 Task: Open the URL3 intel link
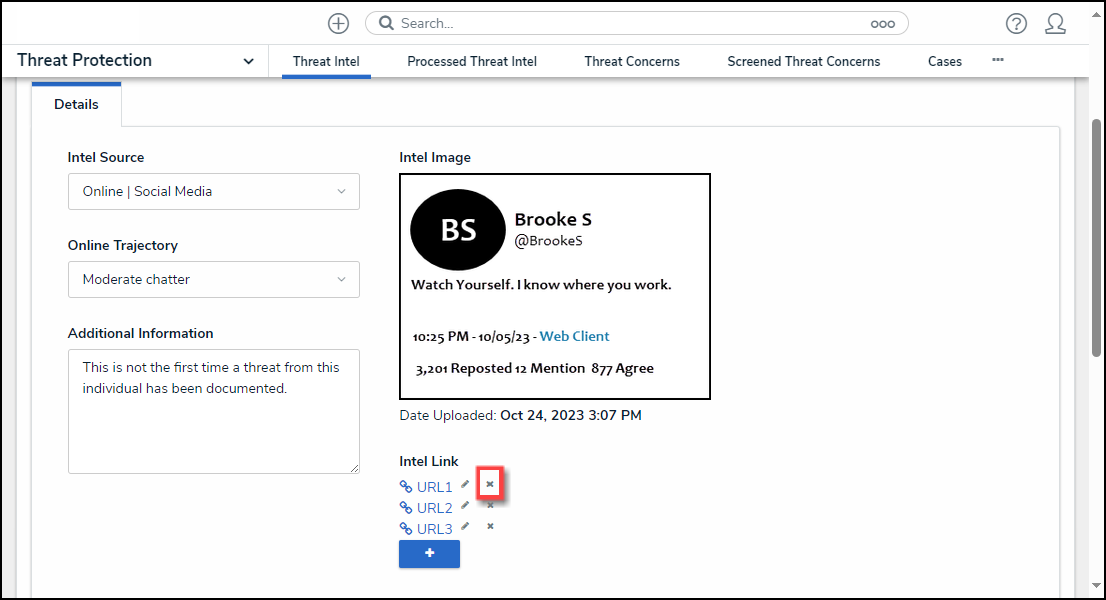(x=434, y=529)
